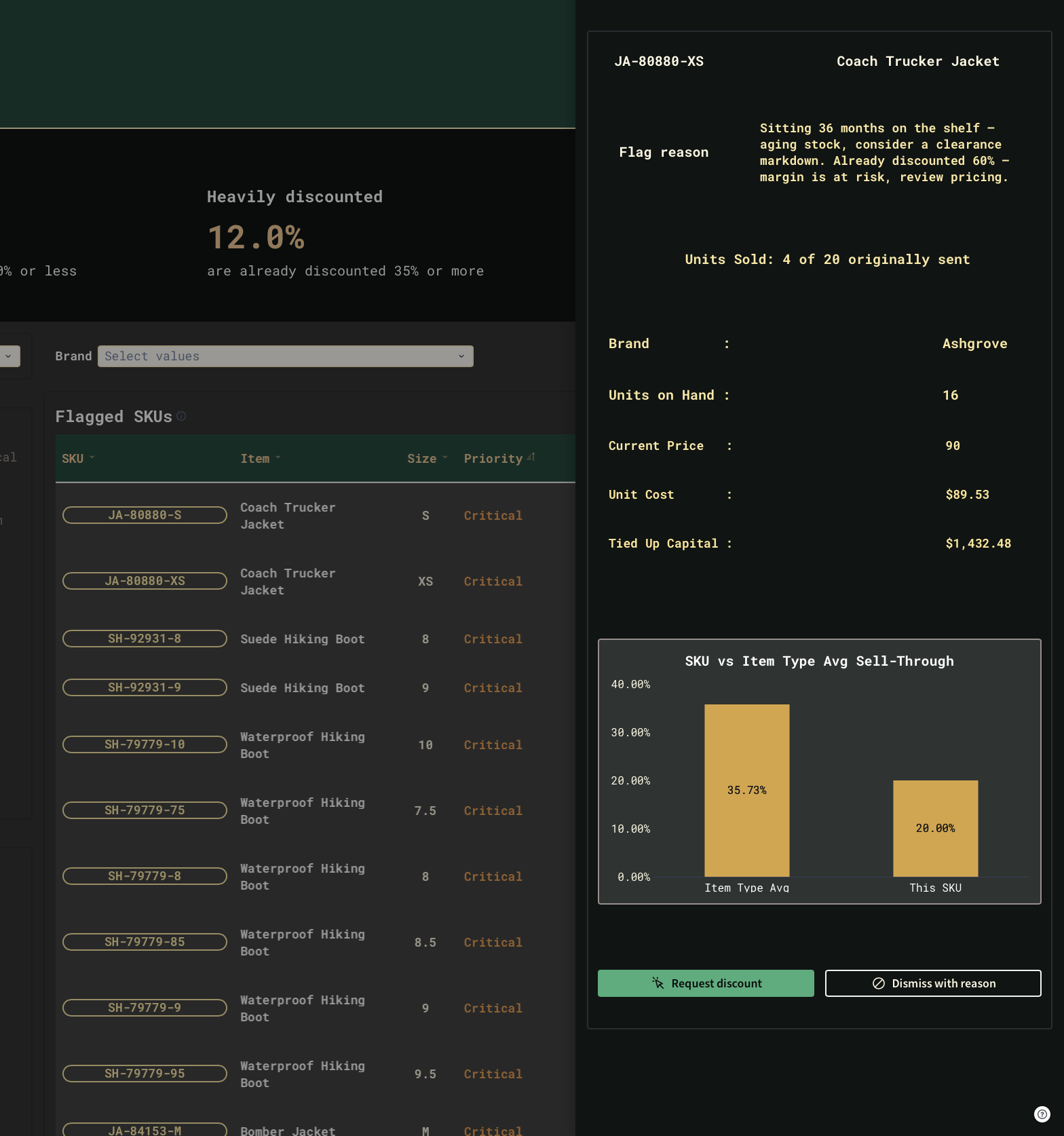Viewport: 1064px width, 1136px height.
Task: Click the Request discount button
Action: (x=706, y=983)
